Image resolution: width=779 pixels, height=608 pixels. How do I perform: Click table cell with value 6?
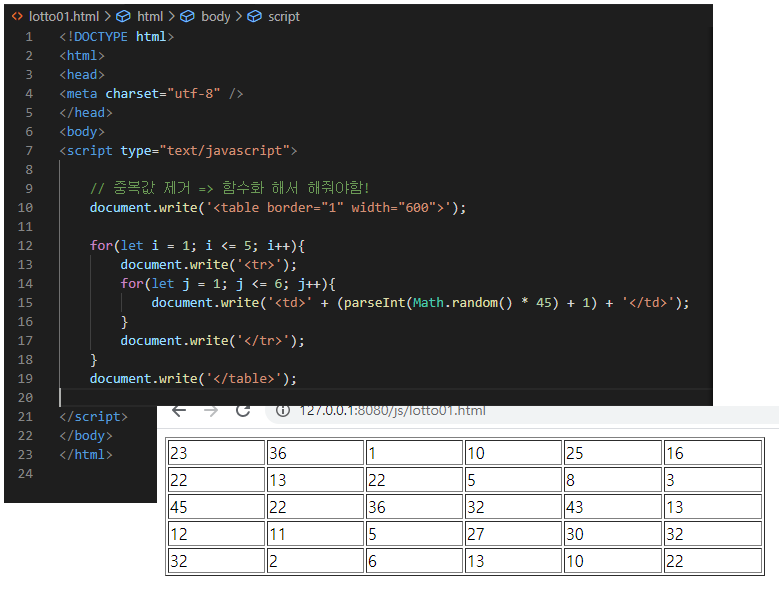coord(414,560)
